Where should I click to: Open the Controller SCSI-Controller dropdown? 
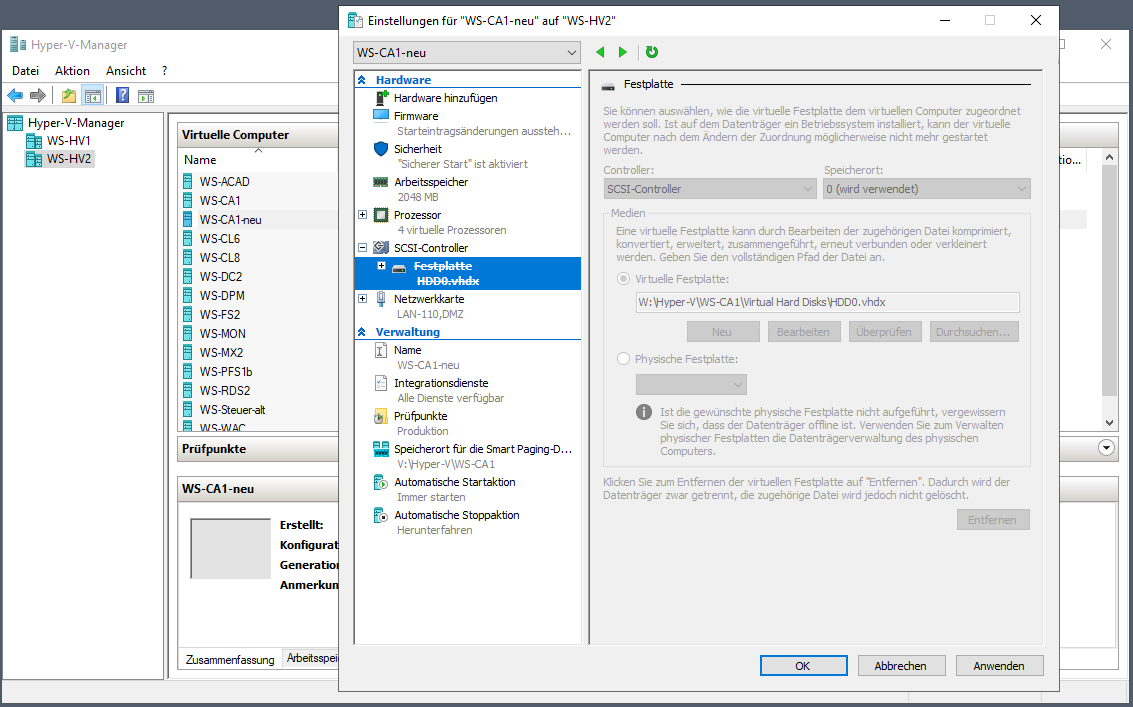coord(710,189)
